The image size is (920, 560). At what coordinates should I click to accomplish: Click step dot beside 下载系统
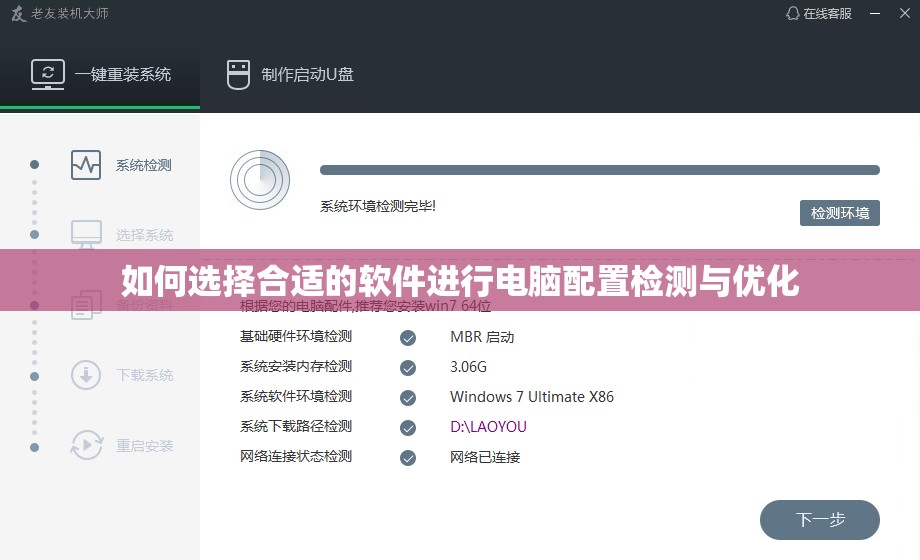point(35,376)
